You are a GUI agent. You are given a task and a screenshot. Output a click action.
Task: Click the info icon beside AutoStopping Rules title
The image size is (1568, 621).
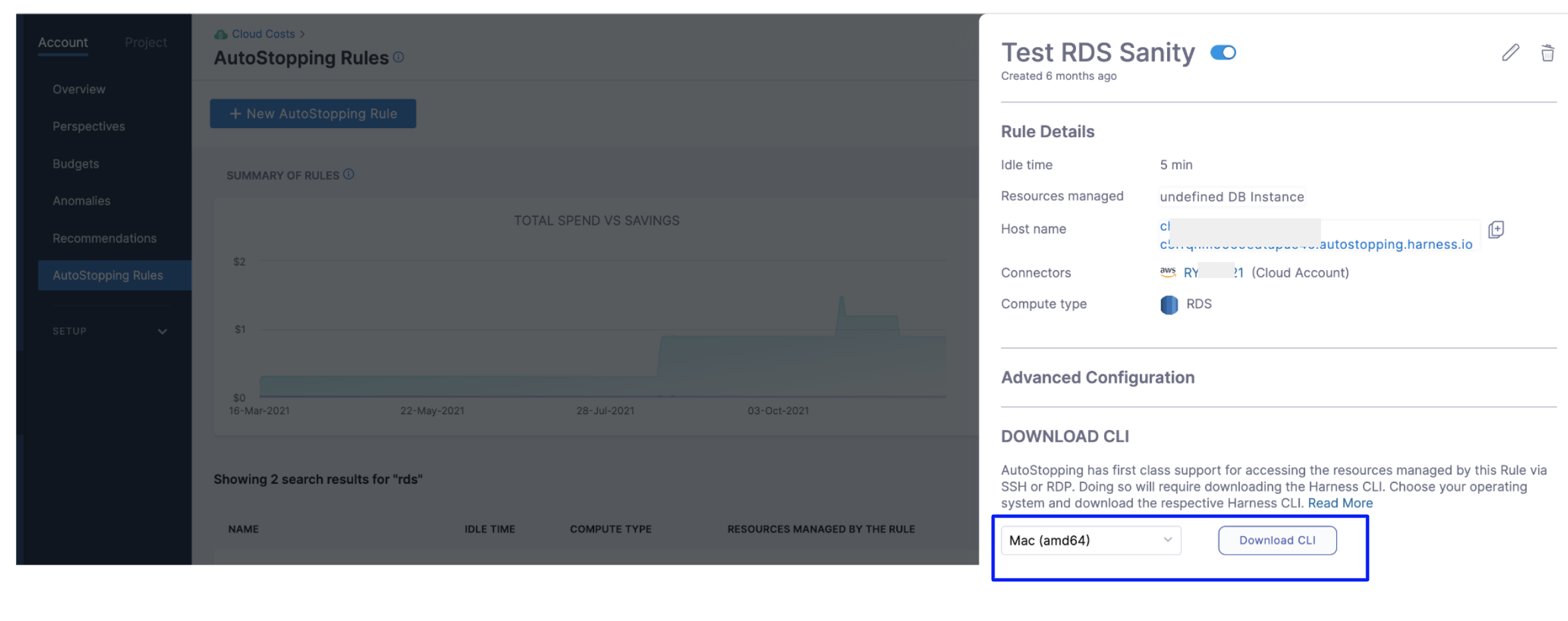398,58
